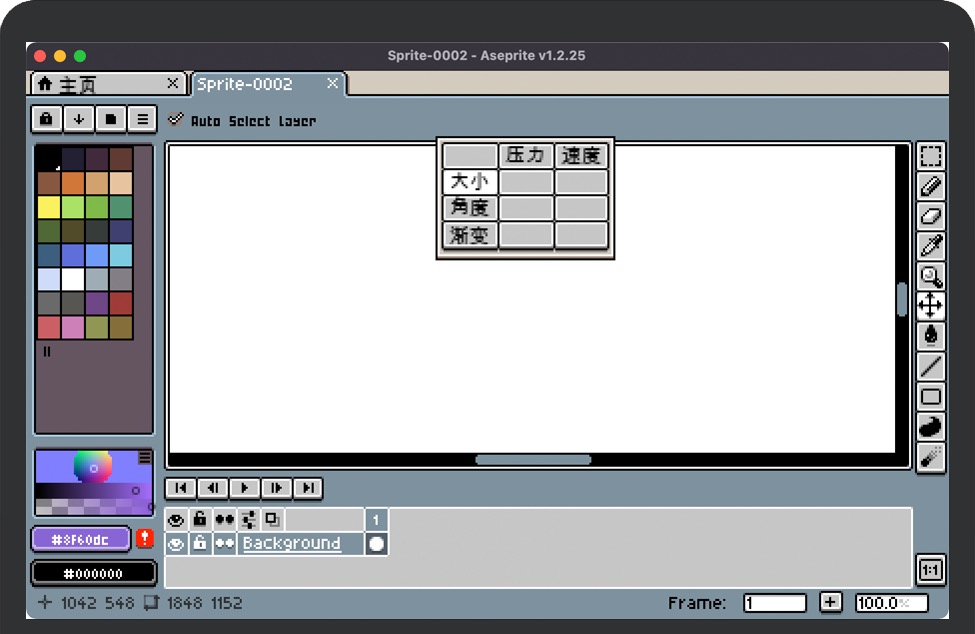
Task: Click the 渐变 row label
Action: pyautogui.click(x=470, y=235)
